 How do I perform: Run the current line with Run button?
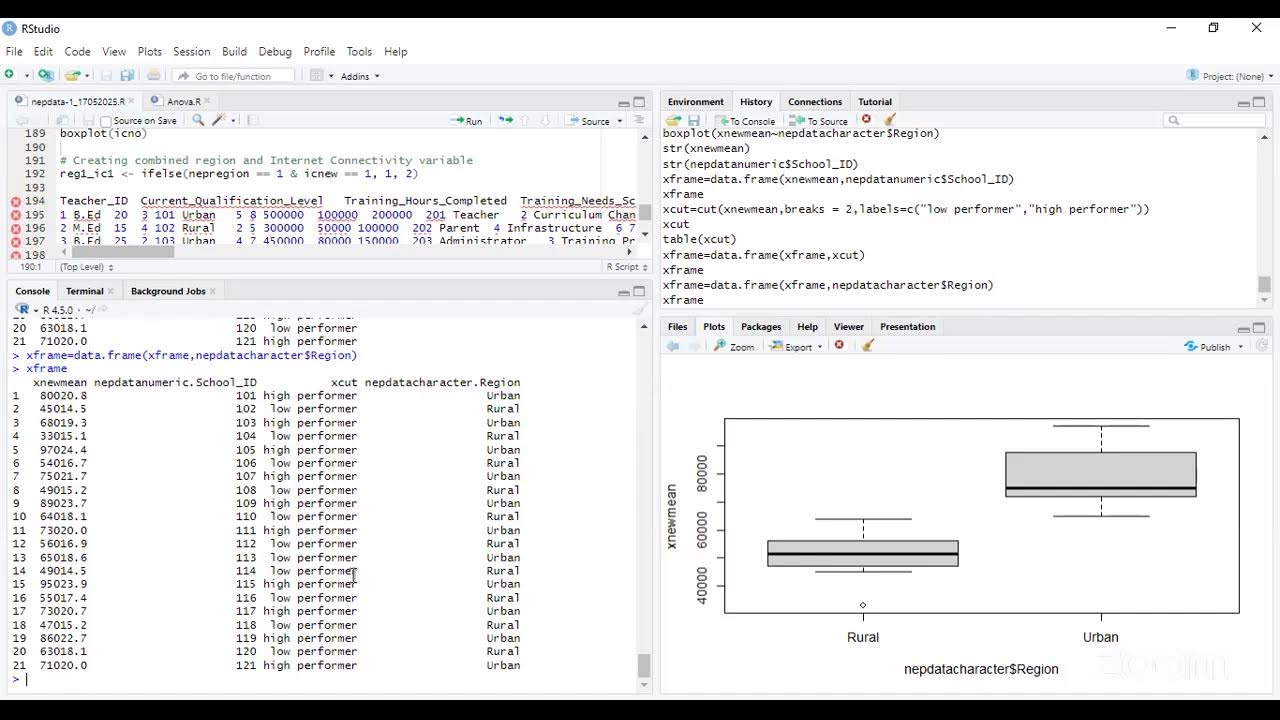pyautogui.click(x=466, y=121)
